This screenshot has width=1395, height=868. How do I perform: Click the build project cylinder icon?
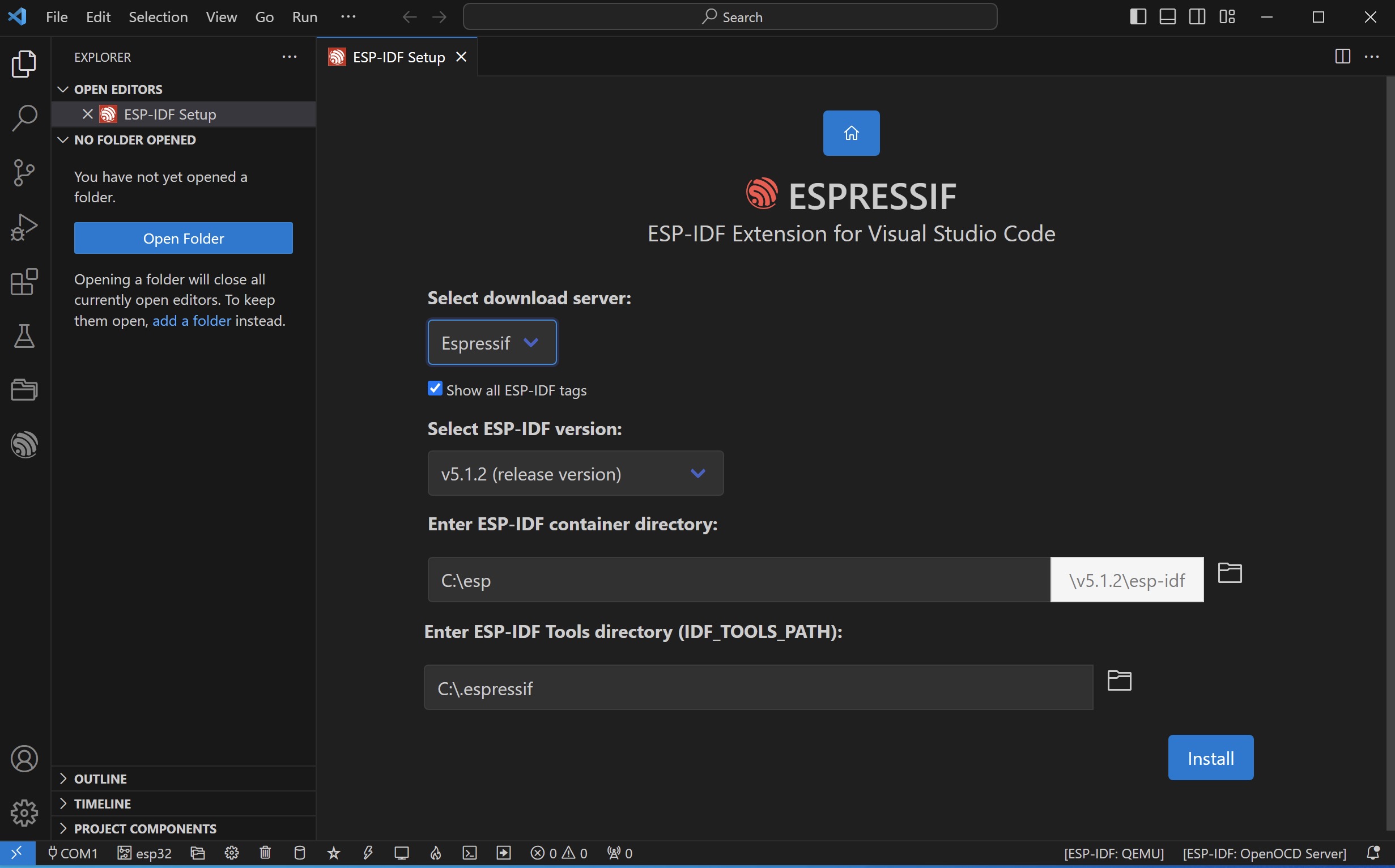(x=300, y=853)
